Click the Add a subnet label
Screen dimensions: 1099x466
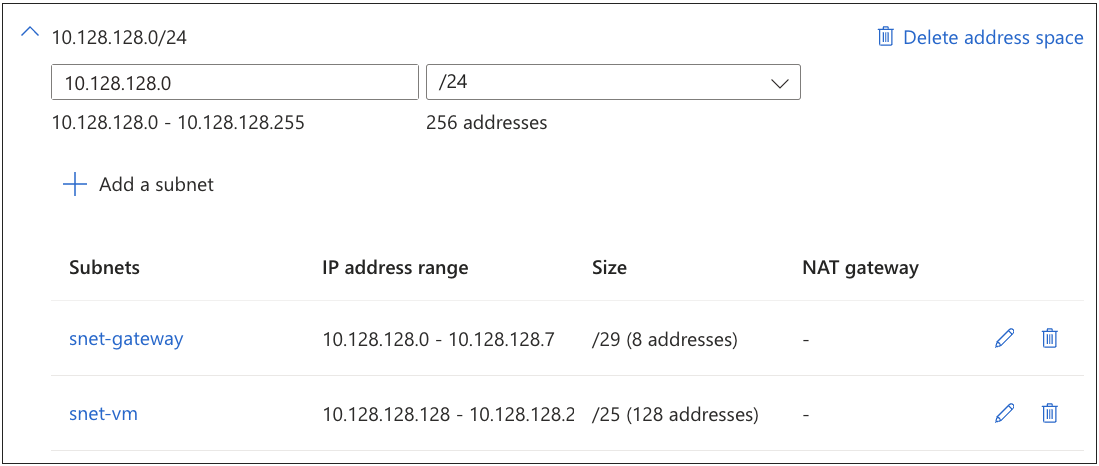156,185
